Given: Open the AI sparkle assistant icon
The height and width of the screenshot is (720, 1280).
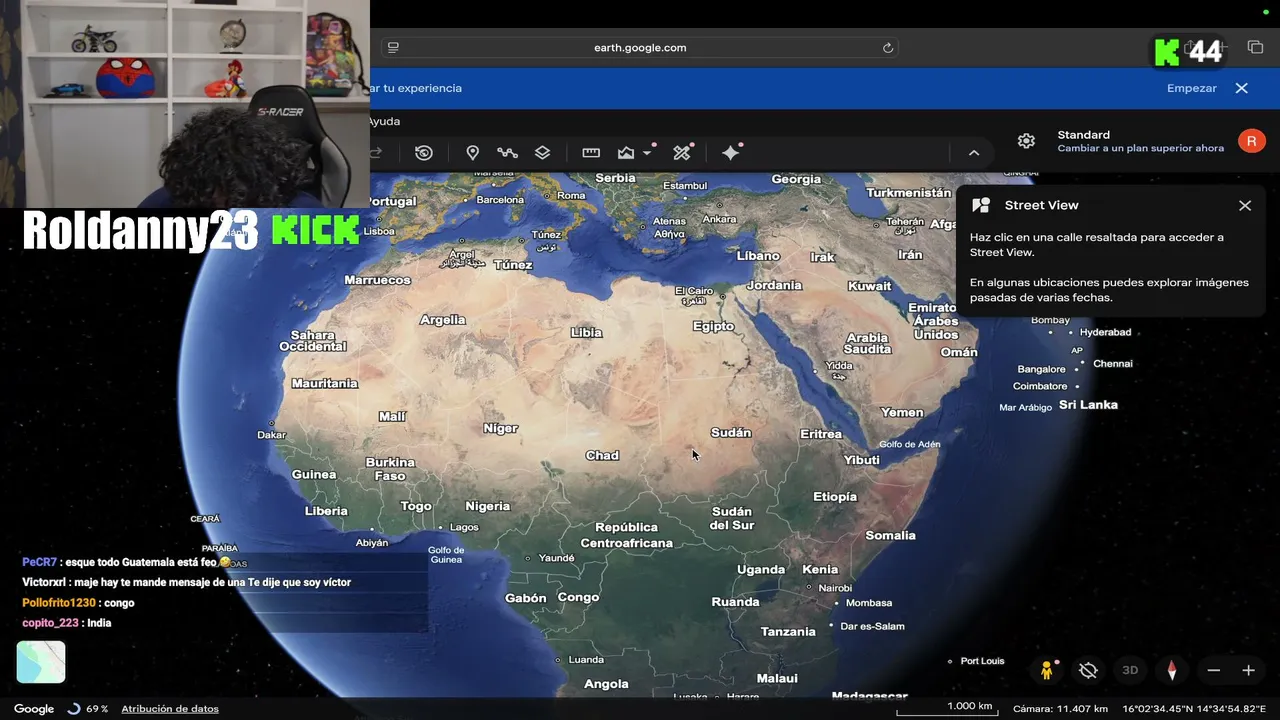Looking at the screenshot, I should [x=731, y=153].
